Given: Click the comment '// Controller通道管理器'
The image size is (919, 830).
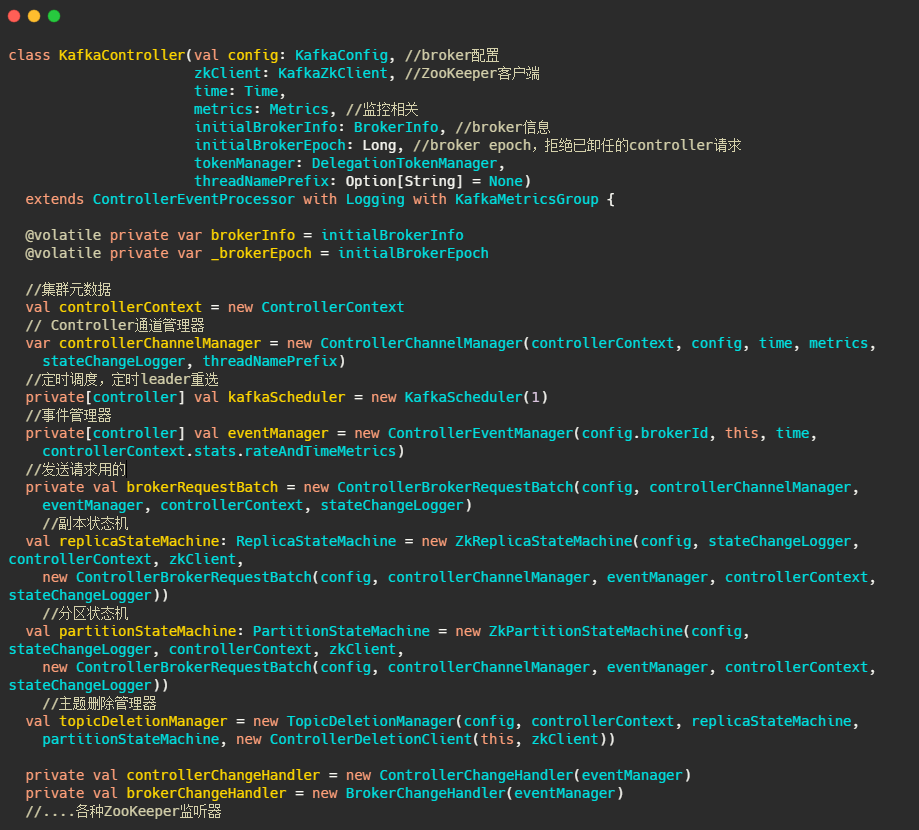Looking at the screenshot, I should click(115, 325).
